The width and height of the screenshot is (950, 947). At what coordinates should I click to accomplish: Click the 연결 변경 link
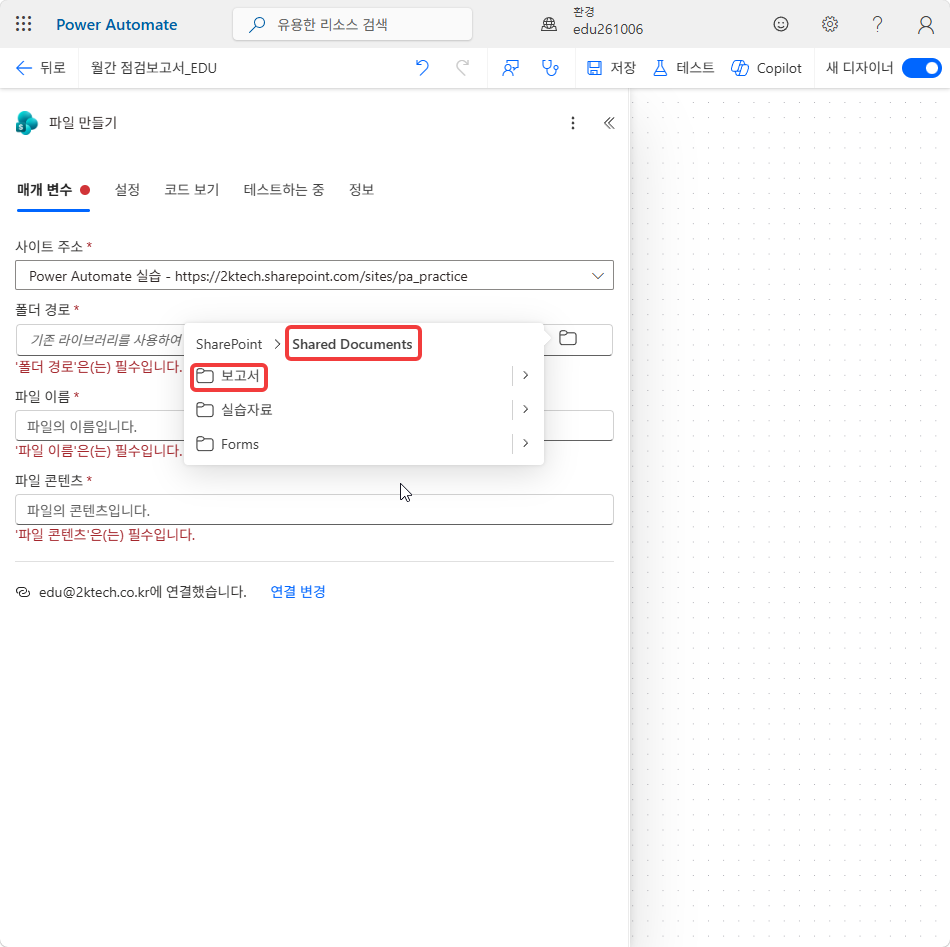pos(298,592)
